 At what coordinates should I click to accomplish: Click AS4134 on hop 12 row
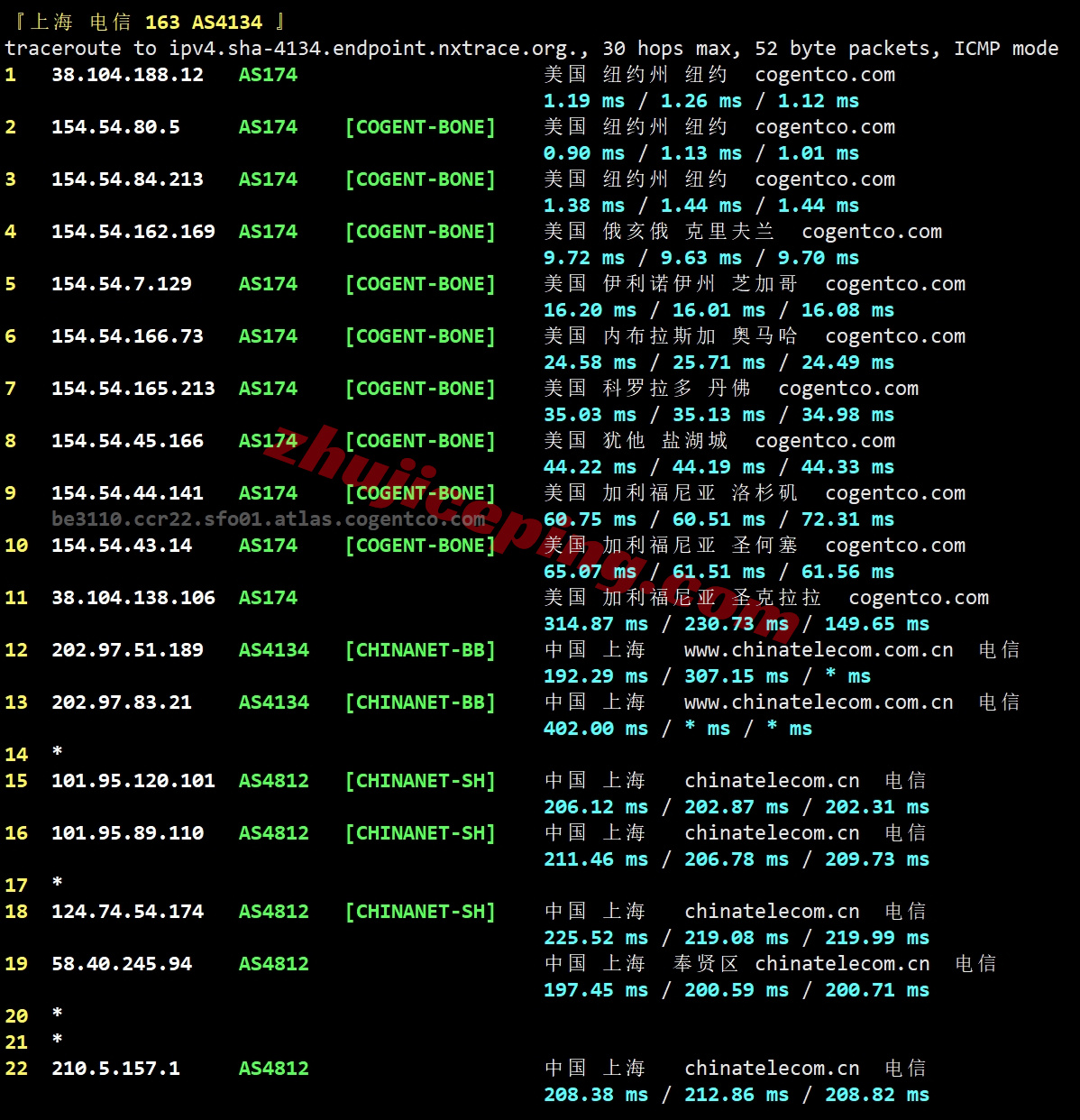point(274,650)
